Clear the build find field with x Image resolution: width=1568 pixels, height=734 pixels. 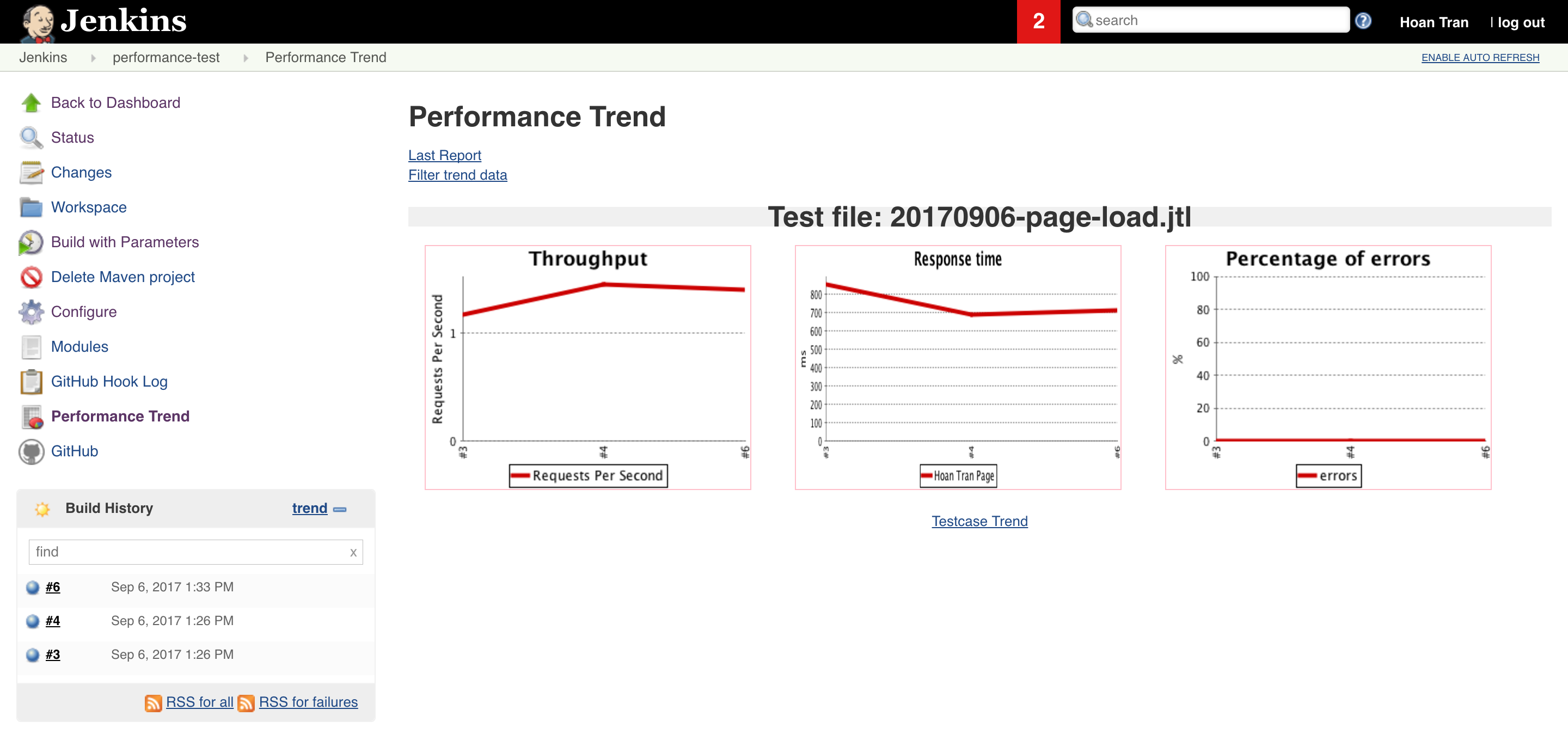click(x=353, y=553)
